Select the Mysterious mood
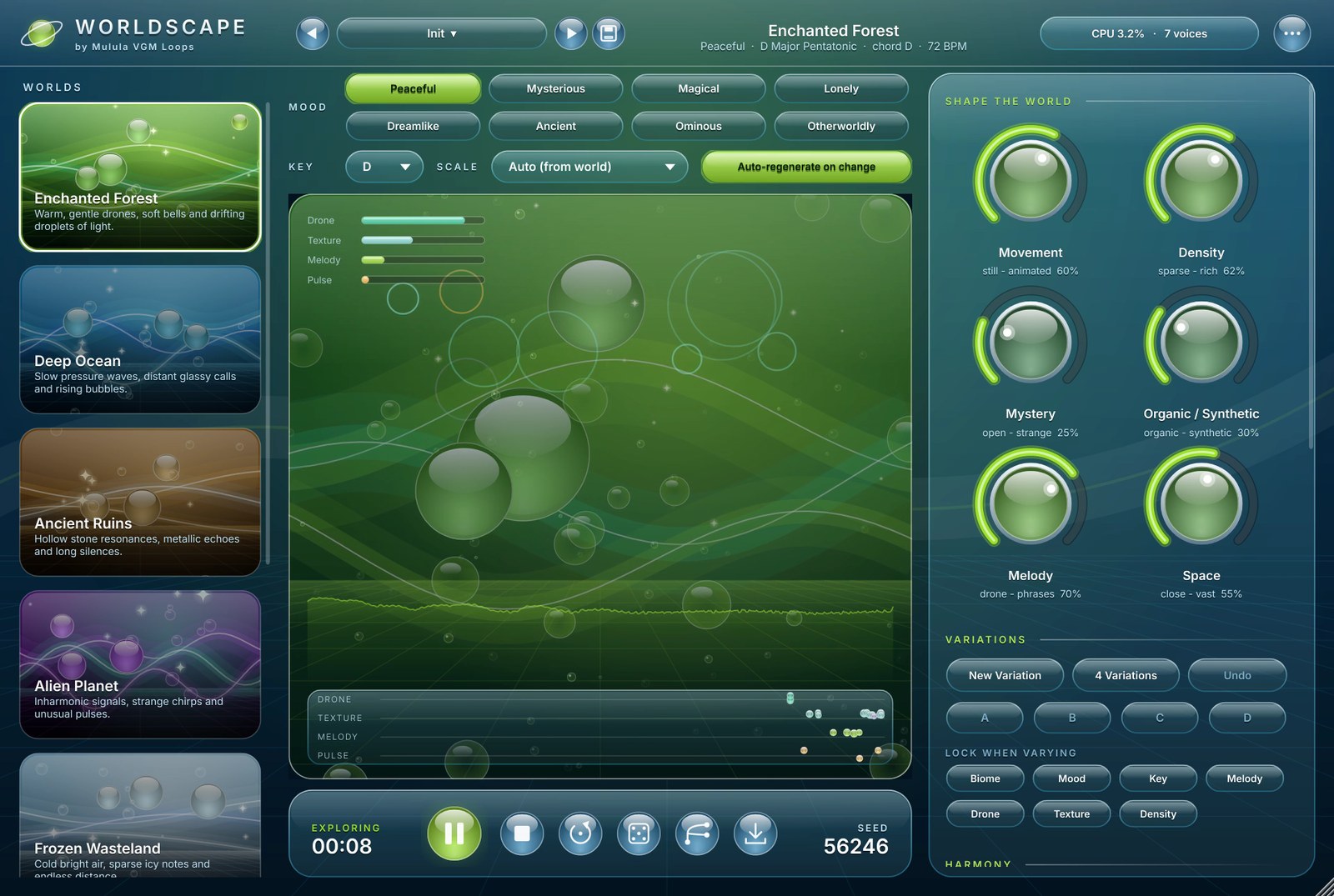 (556, 88)
